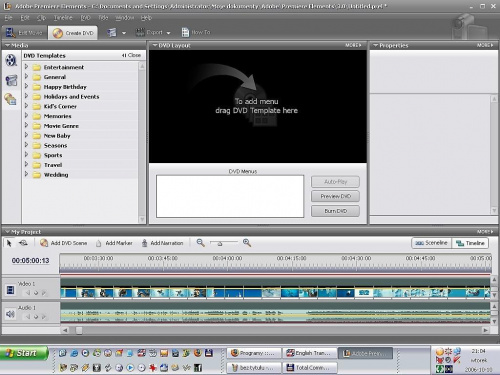Click the film reel media icon
This screenshot has height=375, width=500.
[x=11, y=60]
